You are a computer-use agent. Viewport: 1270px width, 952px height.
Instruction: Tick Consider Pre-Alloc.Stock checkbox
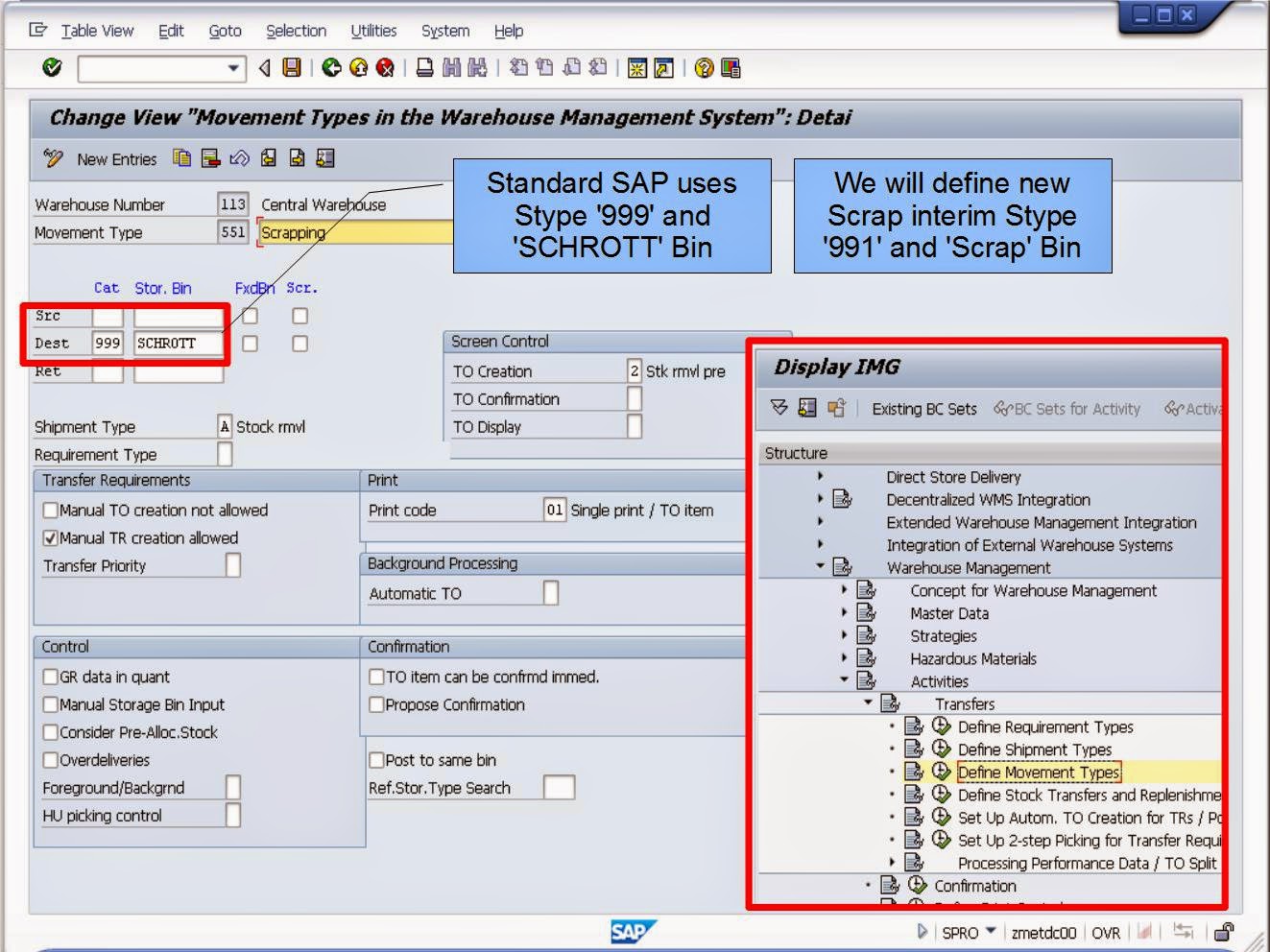pos(51,732)
